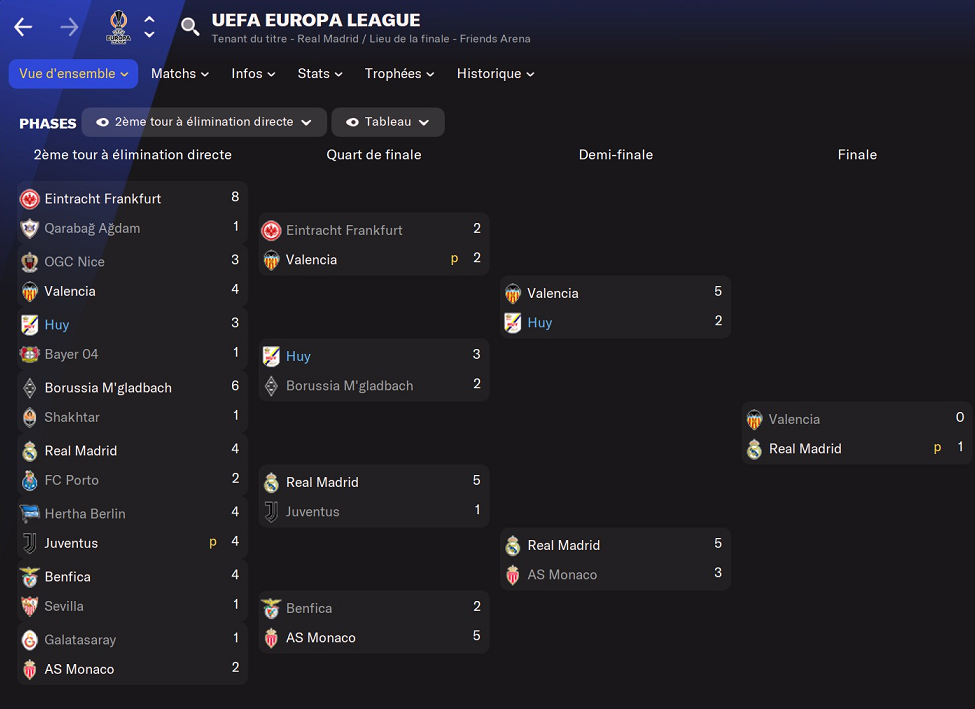
Task: Open the search magnifier icon
Action: (189, 27)
